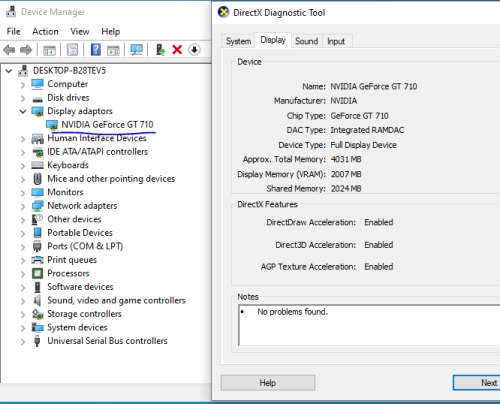The height and width of the screenshot is (404, 500).
Task: Click the Forward arrow toolbar icon
Action: (x=26, y=50)
